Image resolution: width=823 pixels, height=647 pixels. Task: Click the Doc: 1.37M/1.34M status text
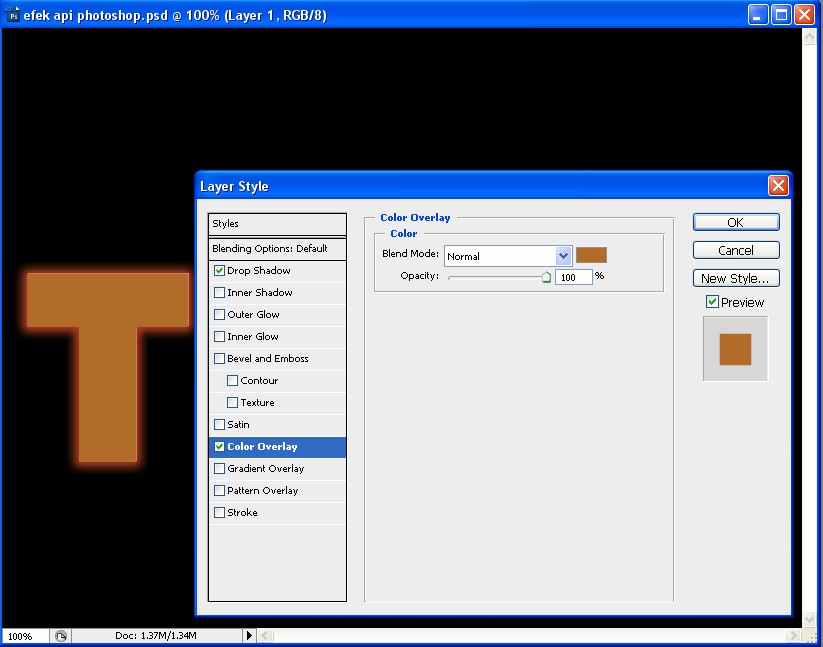click(155, 635)
